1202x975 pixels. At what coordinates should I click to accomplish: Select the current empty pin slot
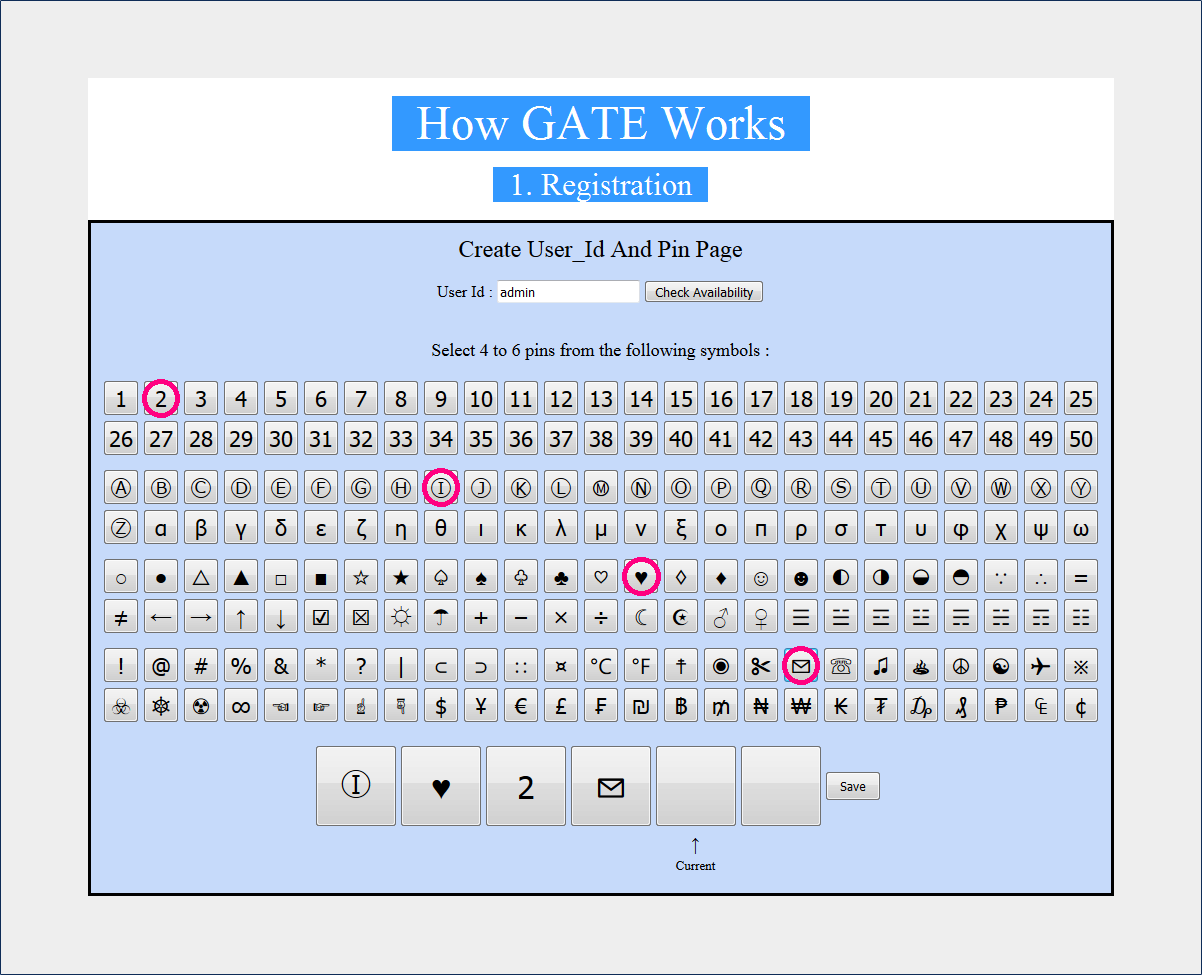point(695,786)
